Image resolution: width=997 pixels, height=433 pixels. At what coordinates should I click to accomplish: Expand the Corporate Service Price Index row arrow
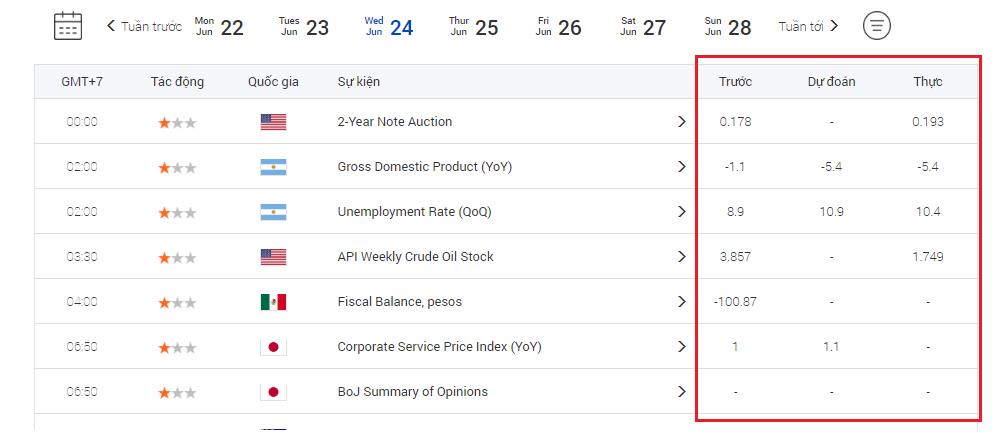click(682, 347)
